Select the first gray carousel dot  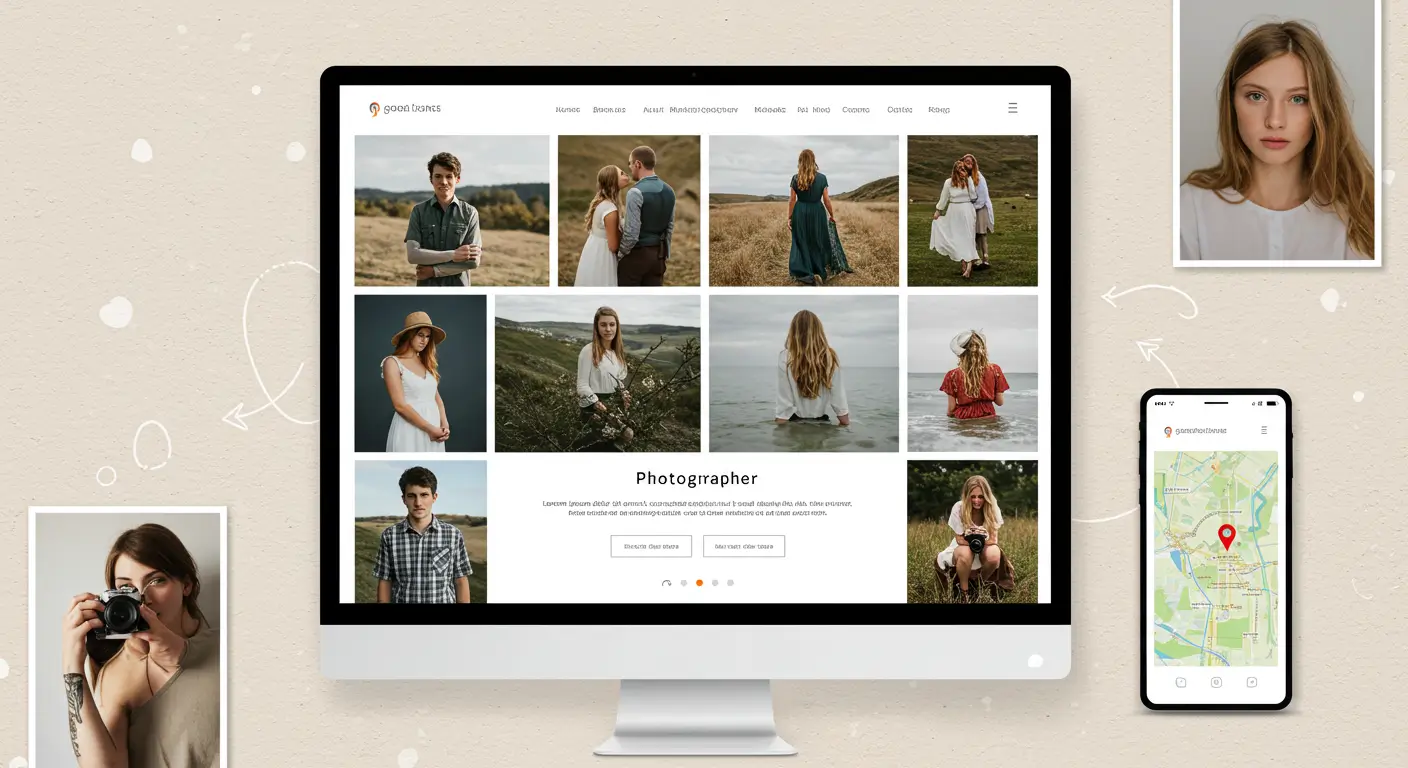click(x=684, y=582)
